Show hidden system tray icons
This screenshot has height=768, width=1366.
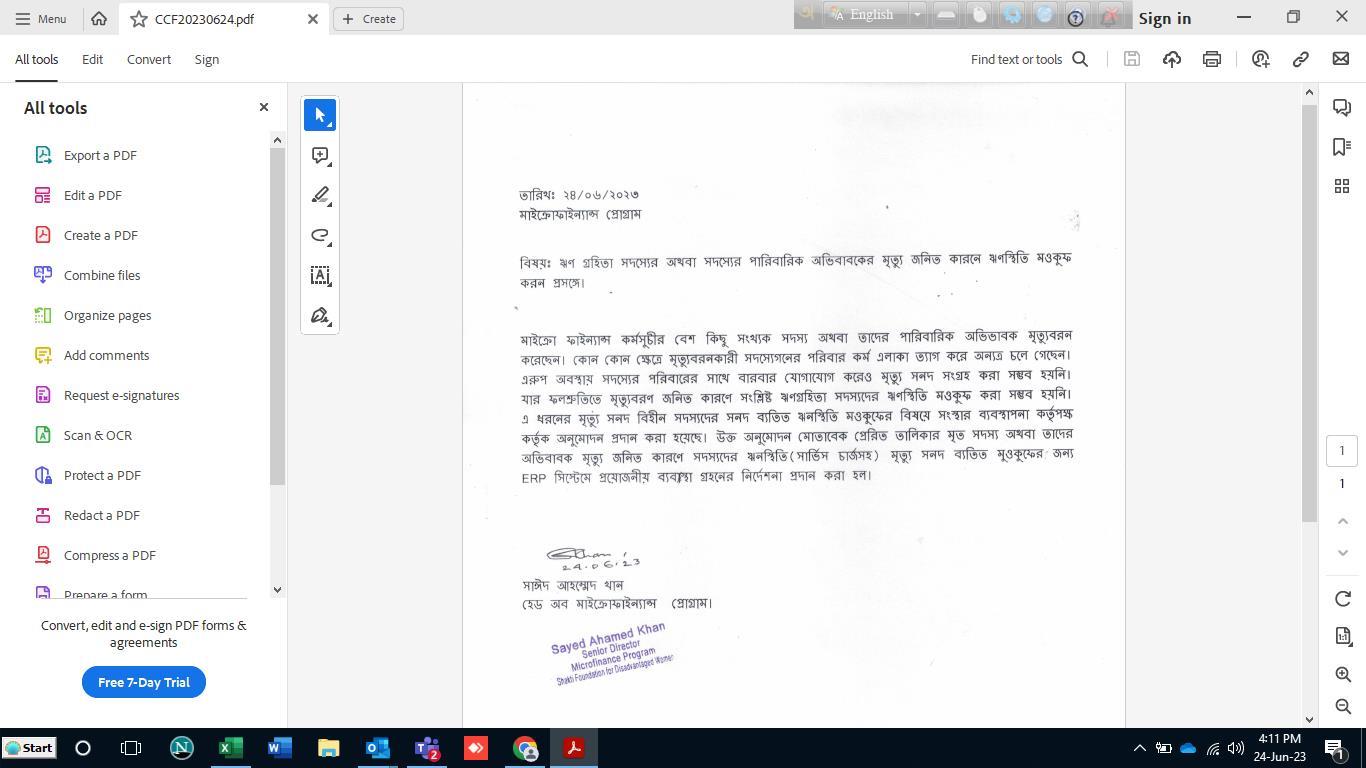1139,748
